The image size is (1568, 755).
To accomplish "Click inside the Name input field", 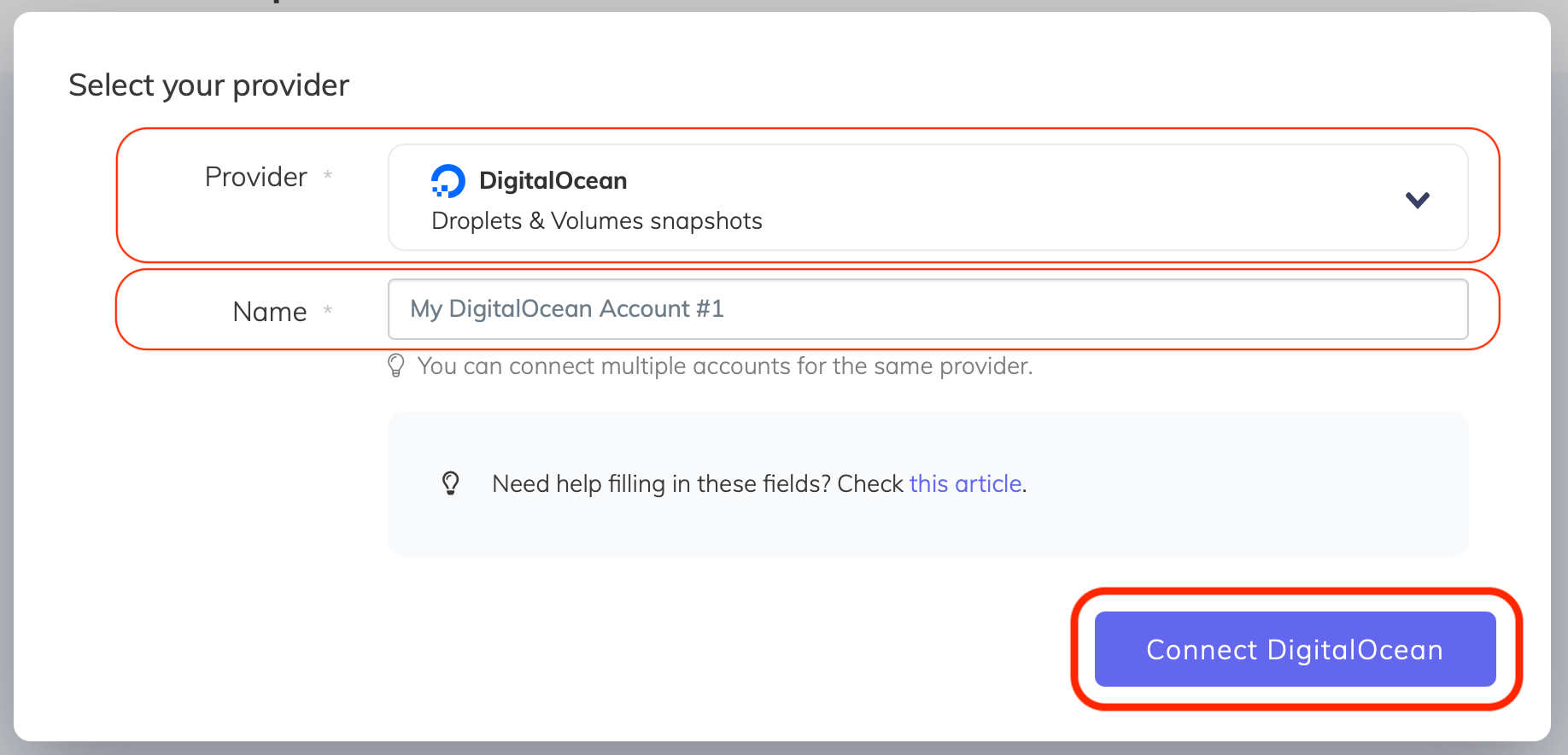I will (927, 308).
